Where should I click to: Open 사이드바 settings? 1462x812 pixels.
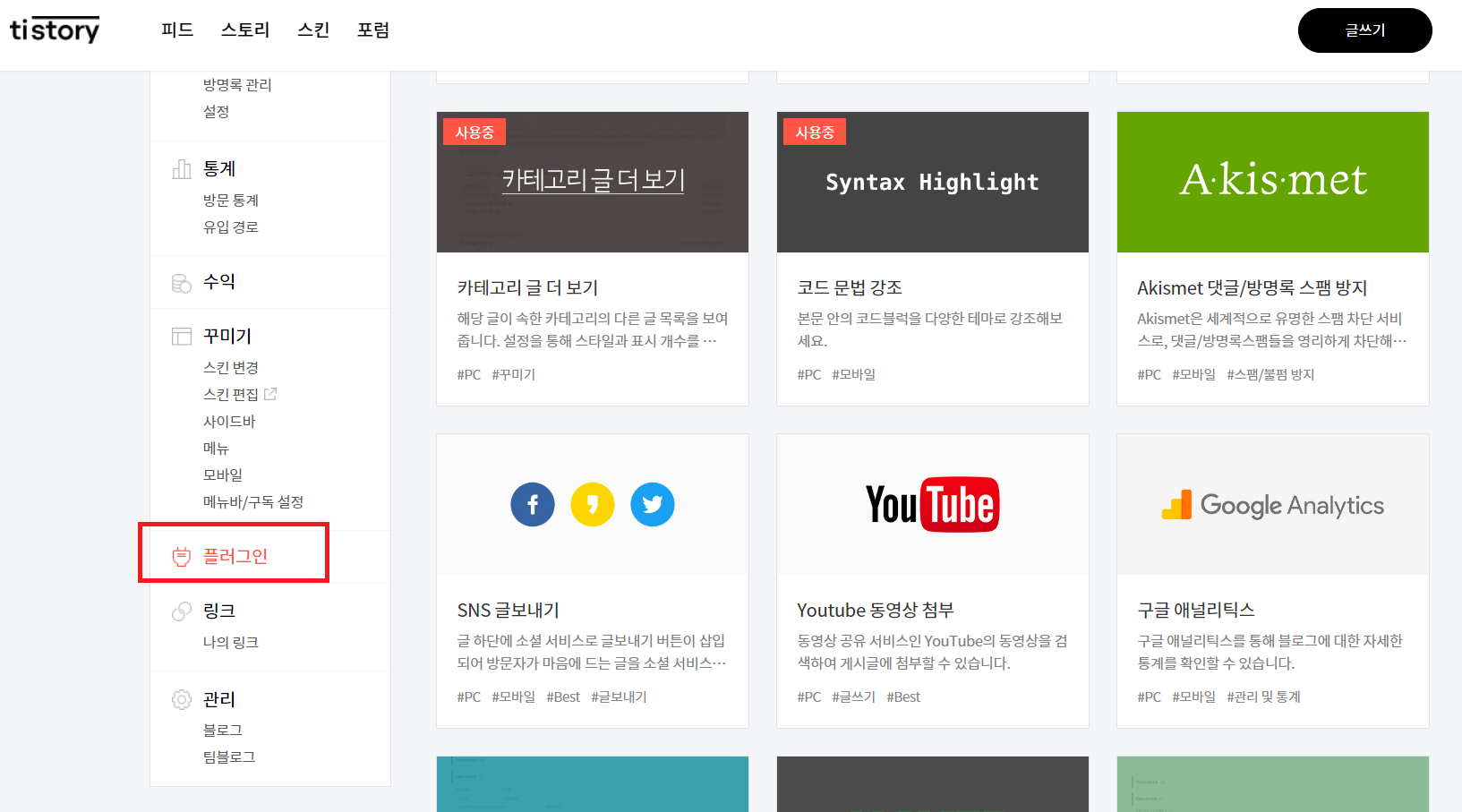click(229, 422)
